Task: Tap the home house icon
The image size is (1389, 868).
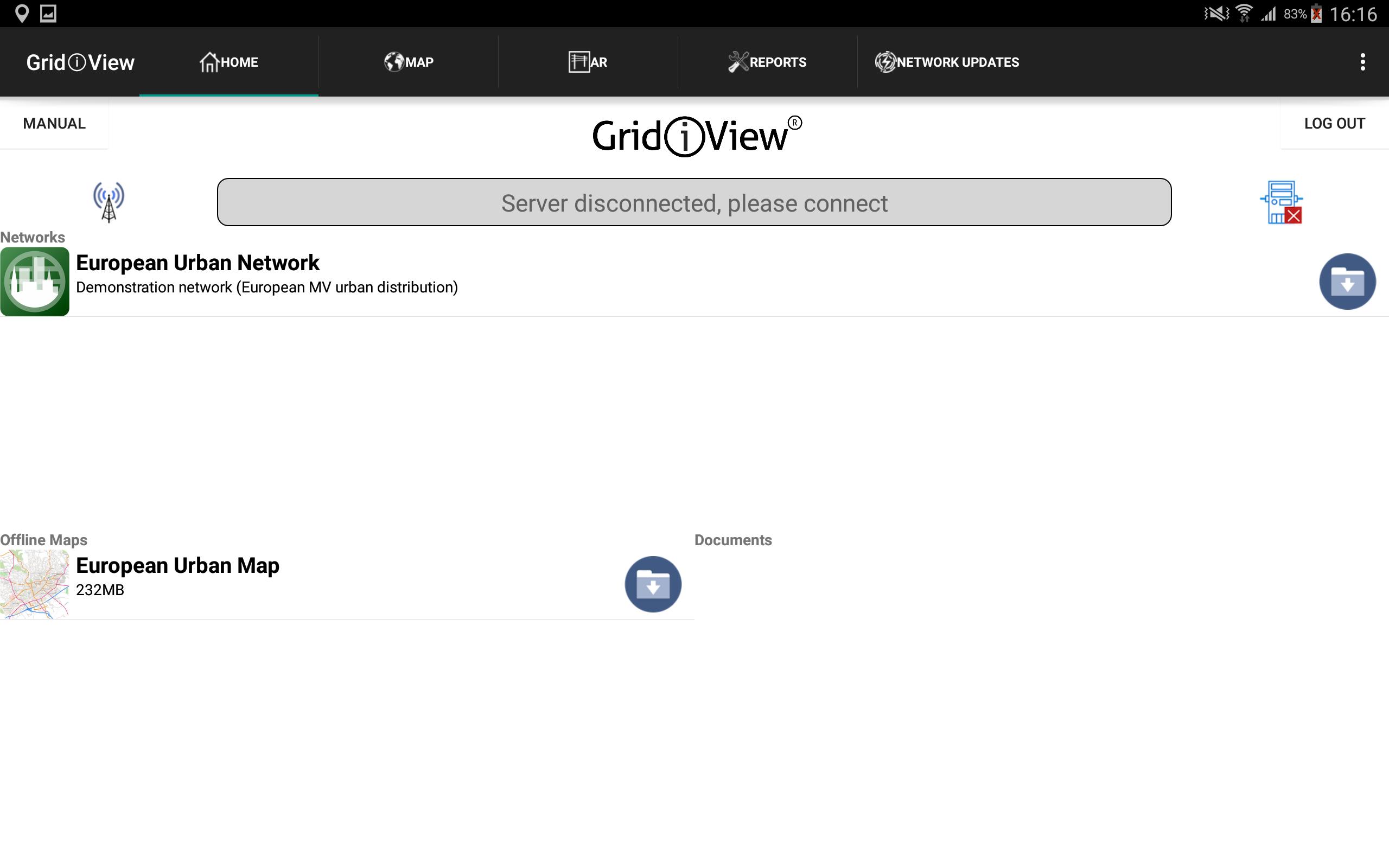Action: (209, 62)
